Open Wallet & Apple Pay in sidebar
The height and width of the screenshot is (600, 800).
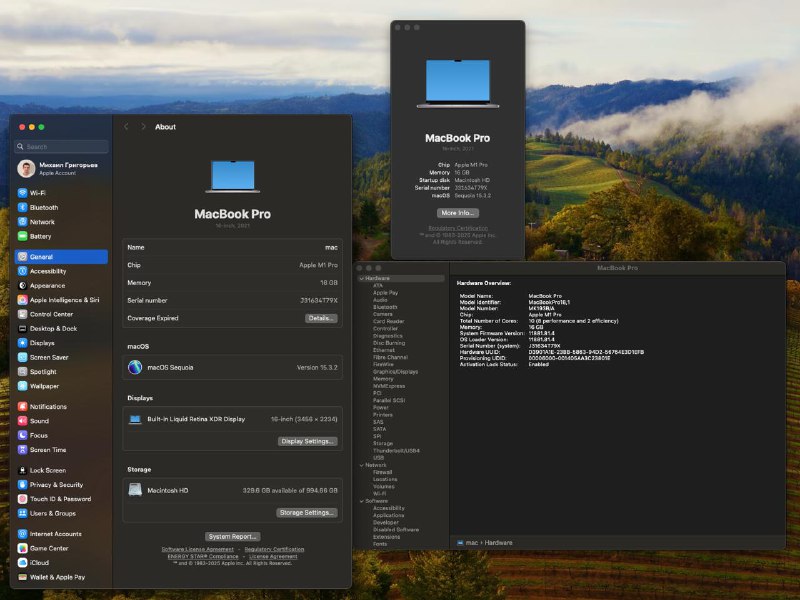tap(57, 577)
